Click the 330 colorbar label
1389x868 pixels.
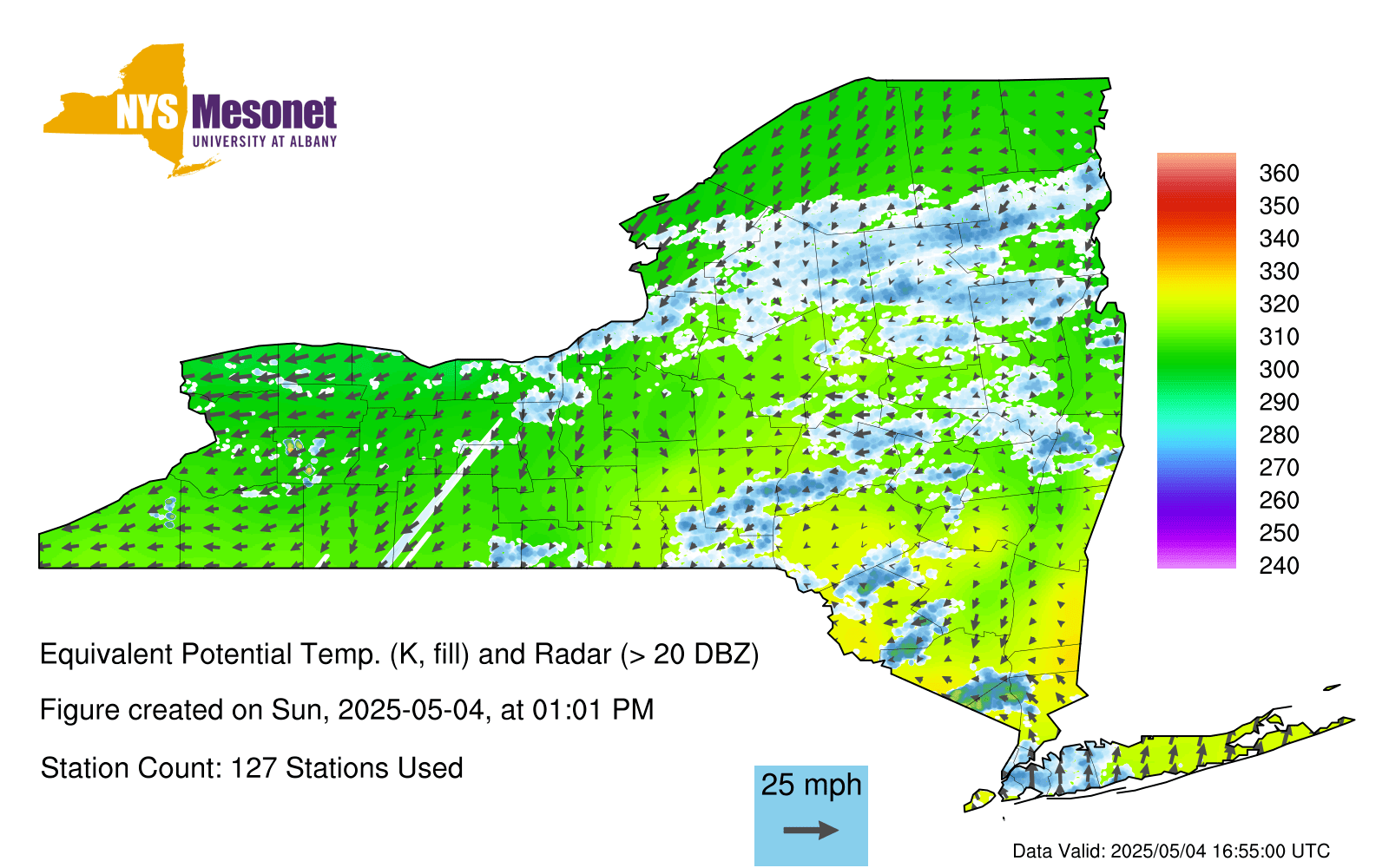tap(1279, 272)
